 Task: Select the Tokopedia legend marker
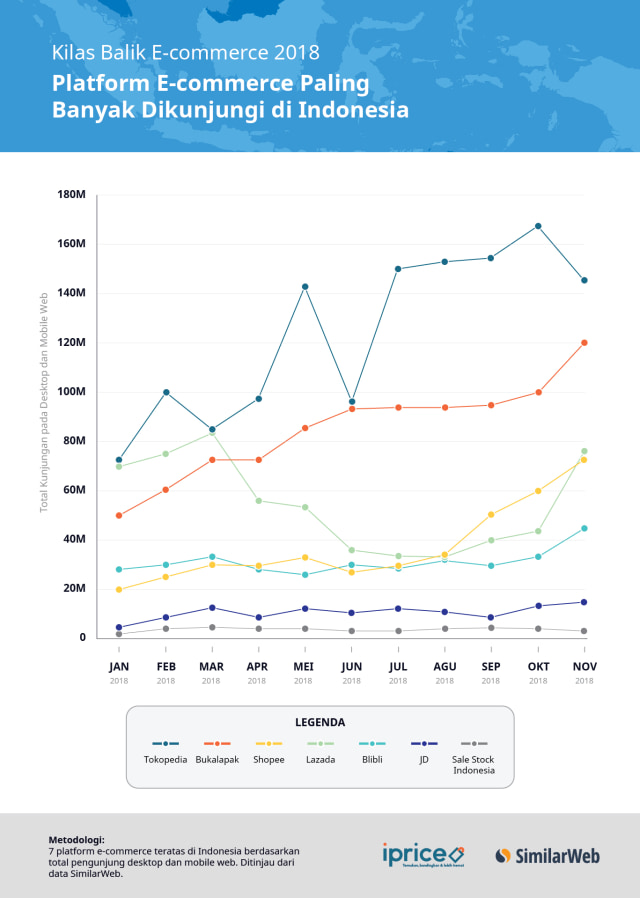pyautogui.click(x=165, y=743)
